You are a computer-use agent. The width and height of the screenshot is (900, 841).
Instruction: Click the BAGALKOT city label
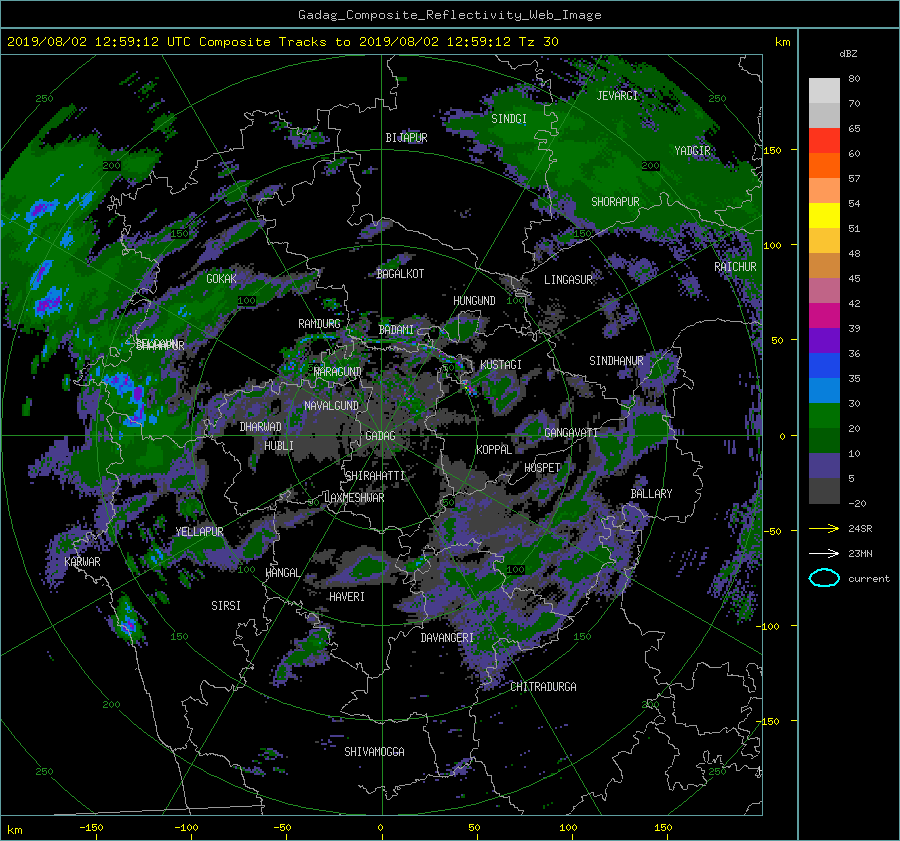click(400, 274)
